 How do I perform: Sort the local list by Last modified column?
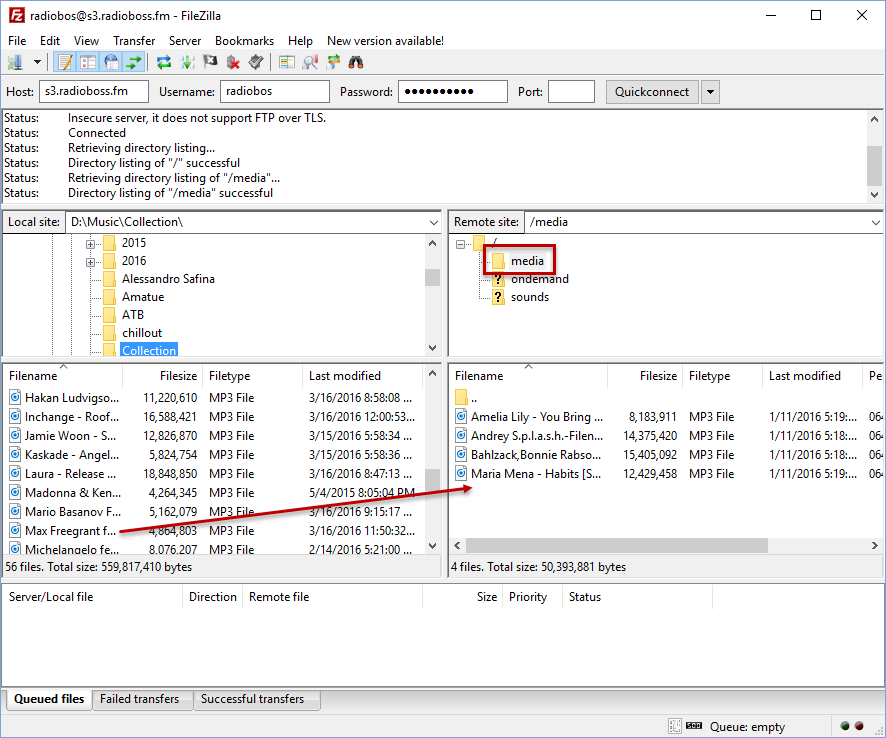pos(362,376)
